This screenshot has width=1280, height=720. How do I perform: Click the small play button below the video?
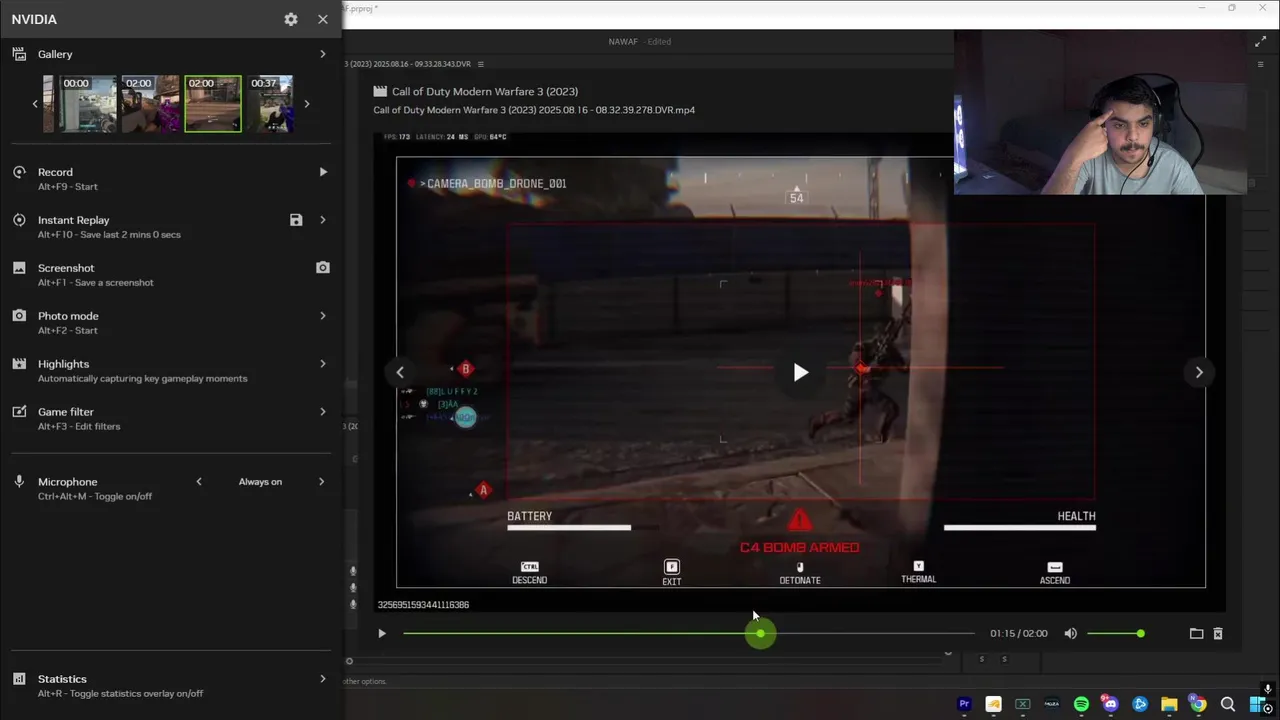click(381, 633)
